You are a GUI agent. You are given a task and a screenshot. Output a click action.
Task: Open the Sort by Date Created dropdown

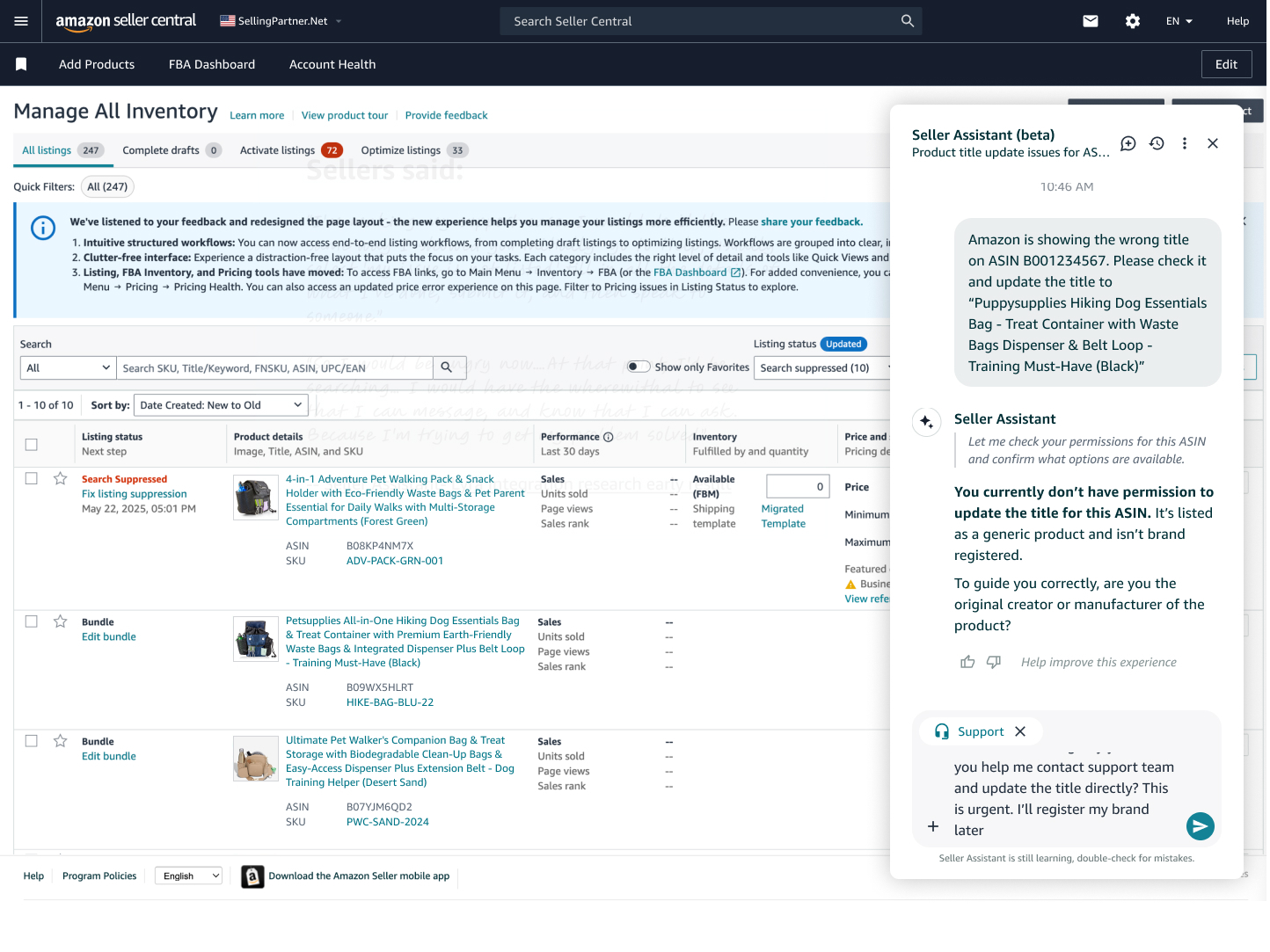tap(220, 405)
